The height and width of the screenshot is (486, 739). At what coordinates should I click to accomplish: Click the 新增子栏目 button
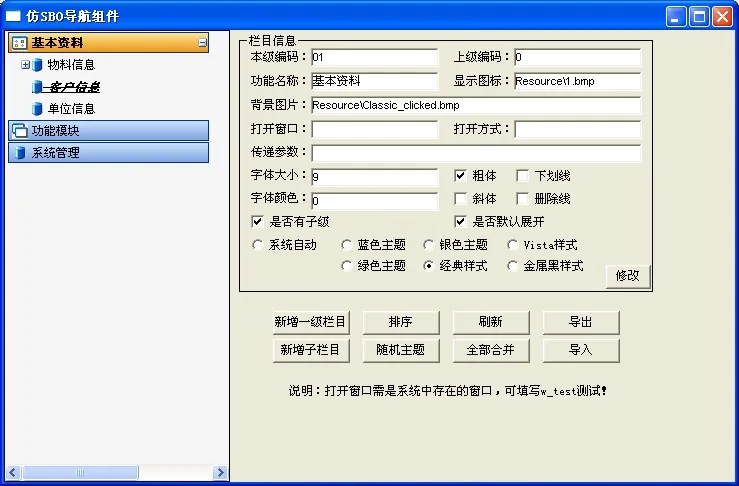pyautogui.click(x=311, y=350)
